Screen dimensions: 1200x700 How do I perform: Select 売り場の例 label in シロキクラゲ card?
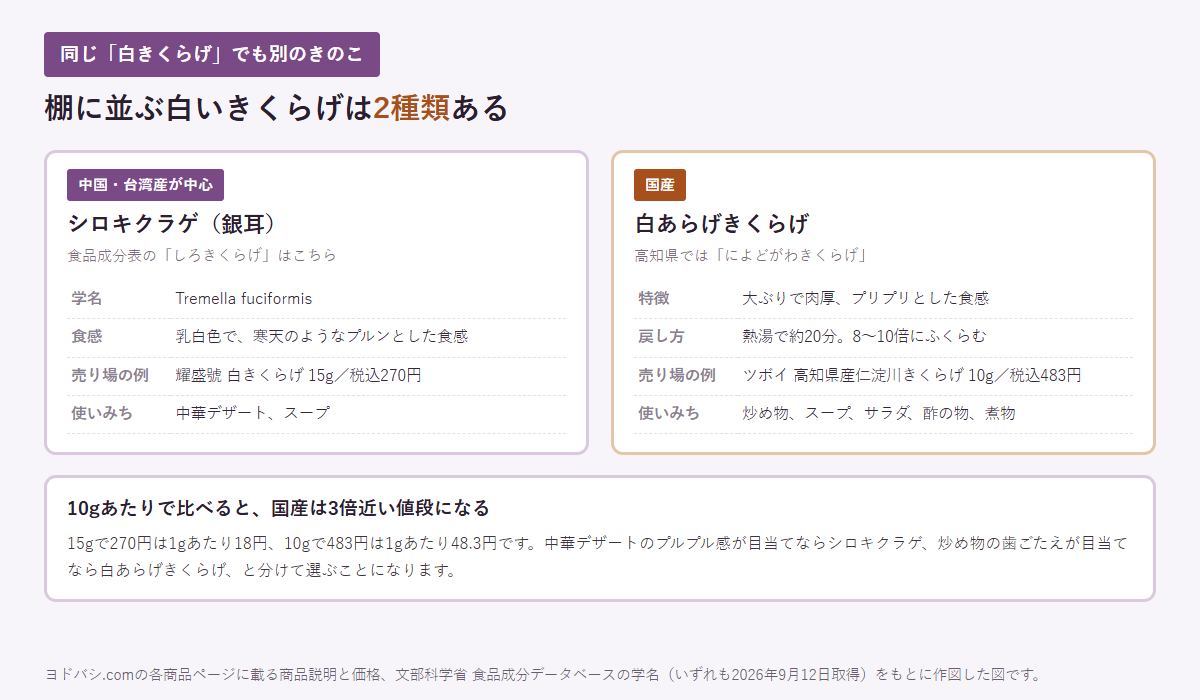tap(110, 375)
